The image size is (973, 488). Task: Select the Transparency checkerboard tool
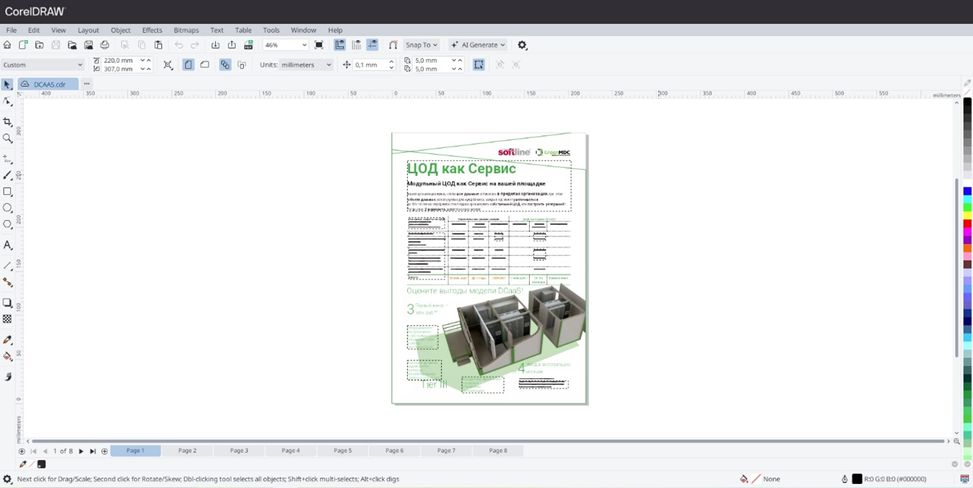tap(7, 319)
